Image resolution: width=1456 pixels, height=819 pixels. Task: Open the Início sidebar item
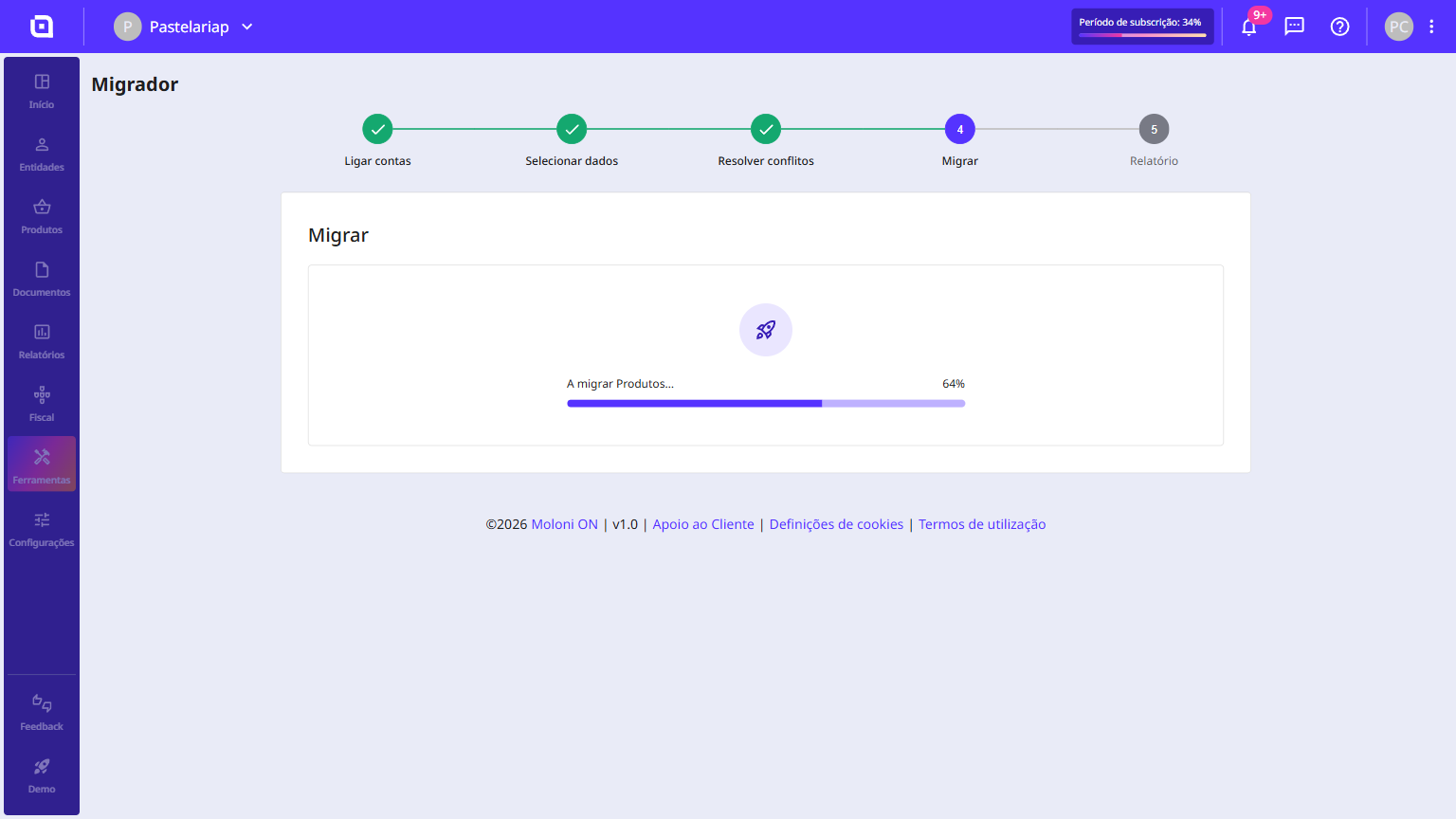[42, 91]
